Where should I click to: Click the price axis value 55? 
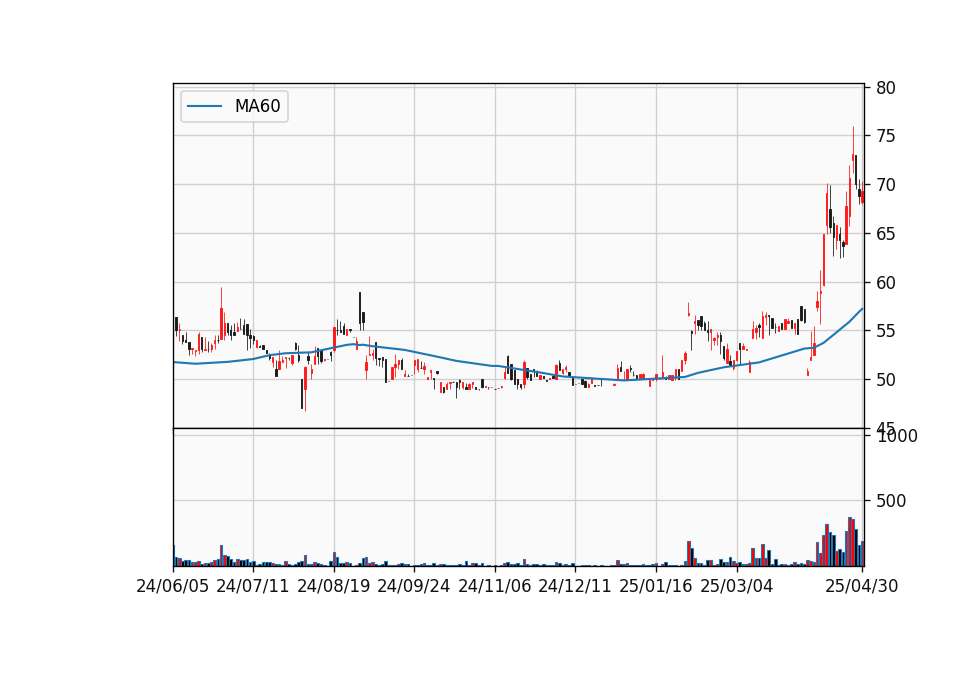click(886, 331)
